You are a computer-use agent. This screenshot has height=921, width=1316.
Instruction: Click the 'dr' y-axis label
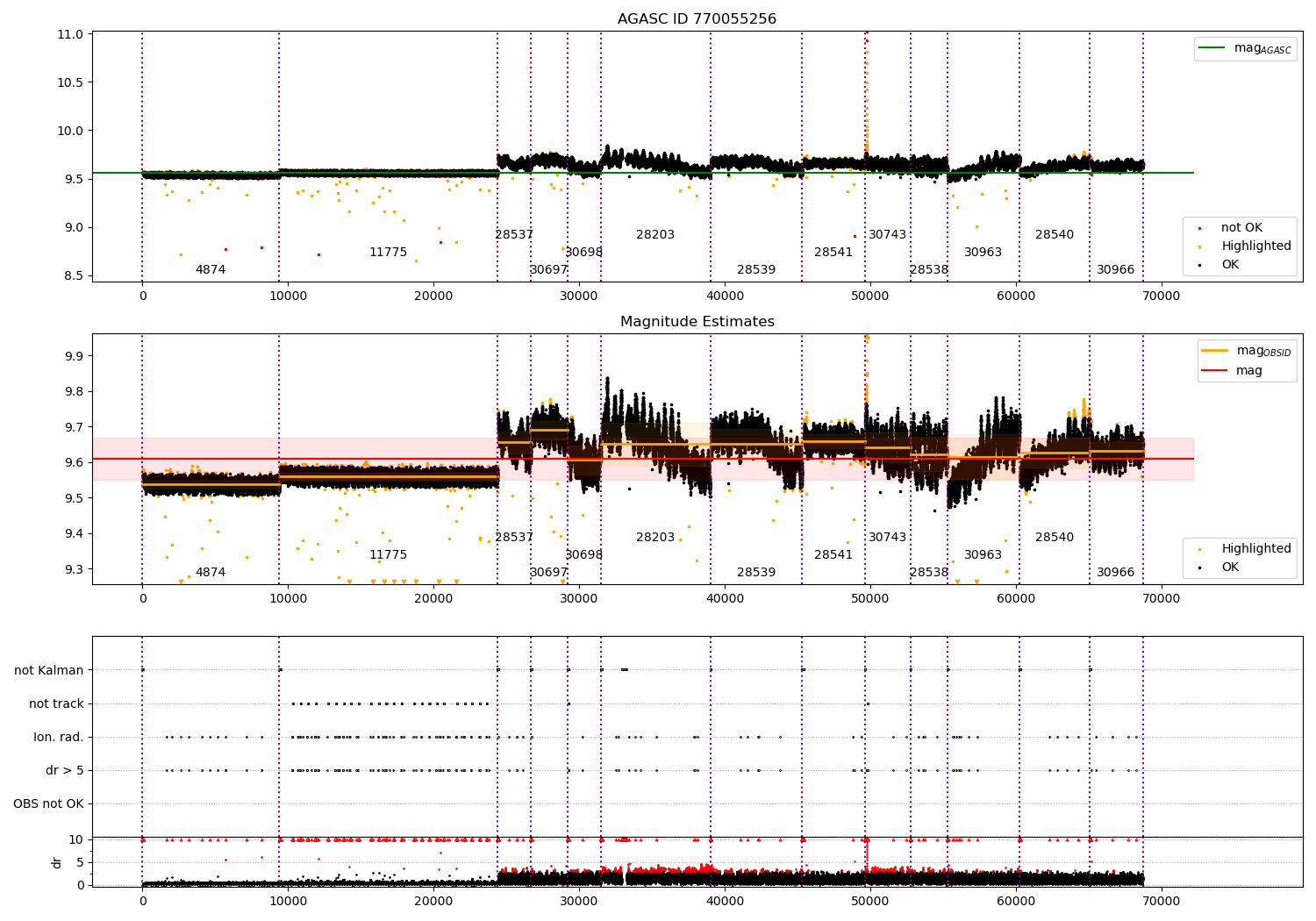click(57, 862)
